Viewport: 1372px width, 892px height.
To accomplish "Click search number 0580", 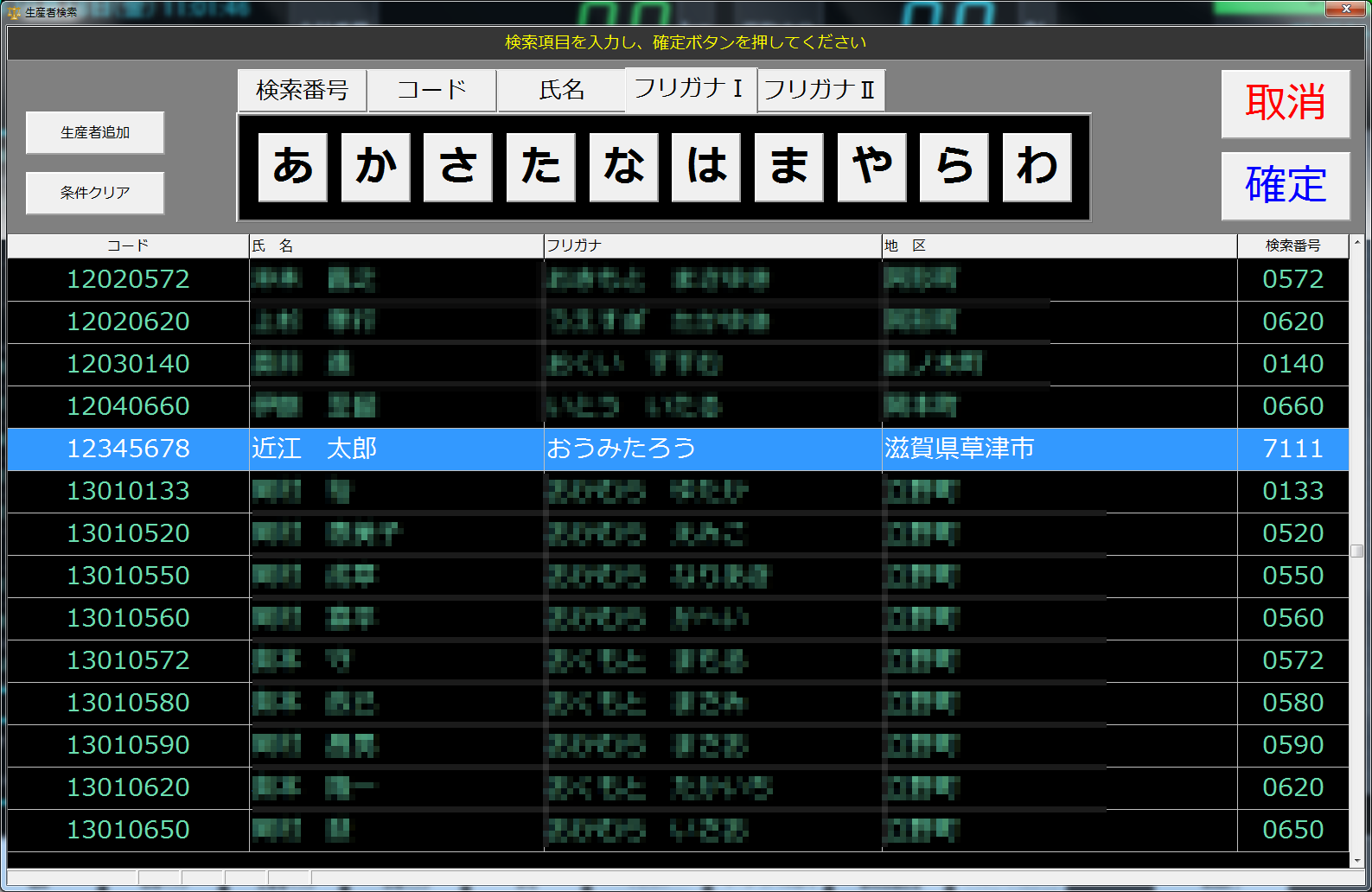I will pyautogui.click(x=1293, y=704).
